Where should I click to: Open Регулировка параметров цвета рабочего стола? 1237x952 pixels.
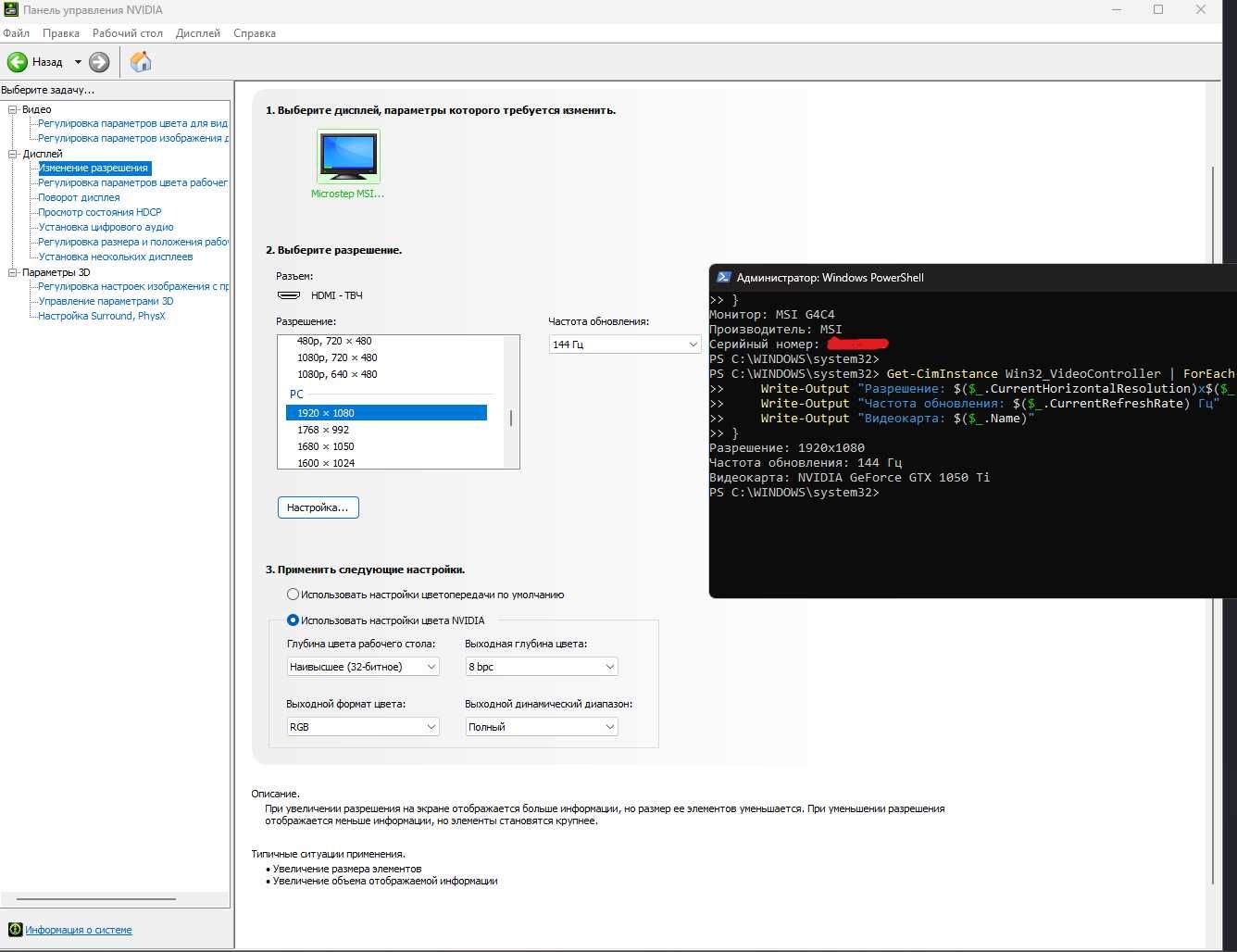coord(132,182)
